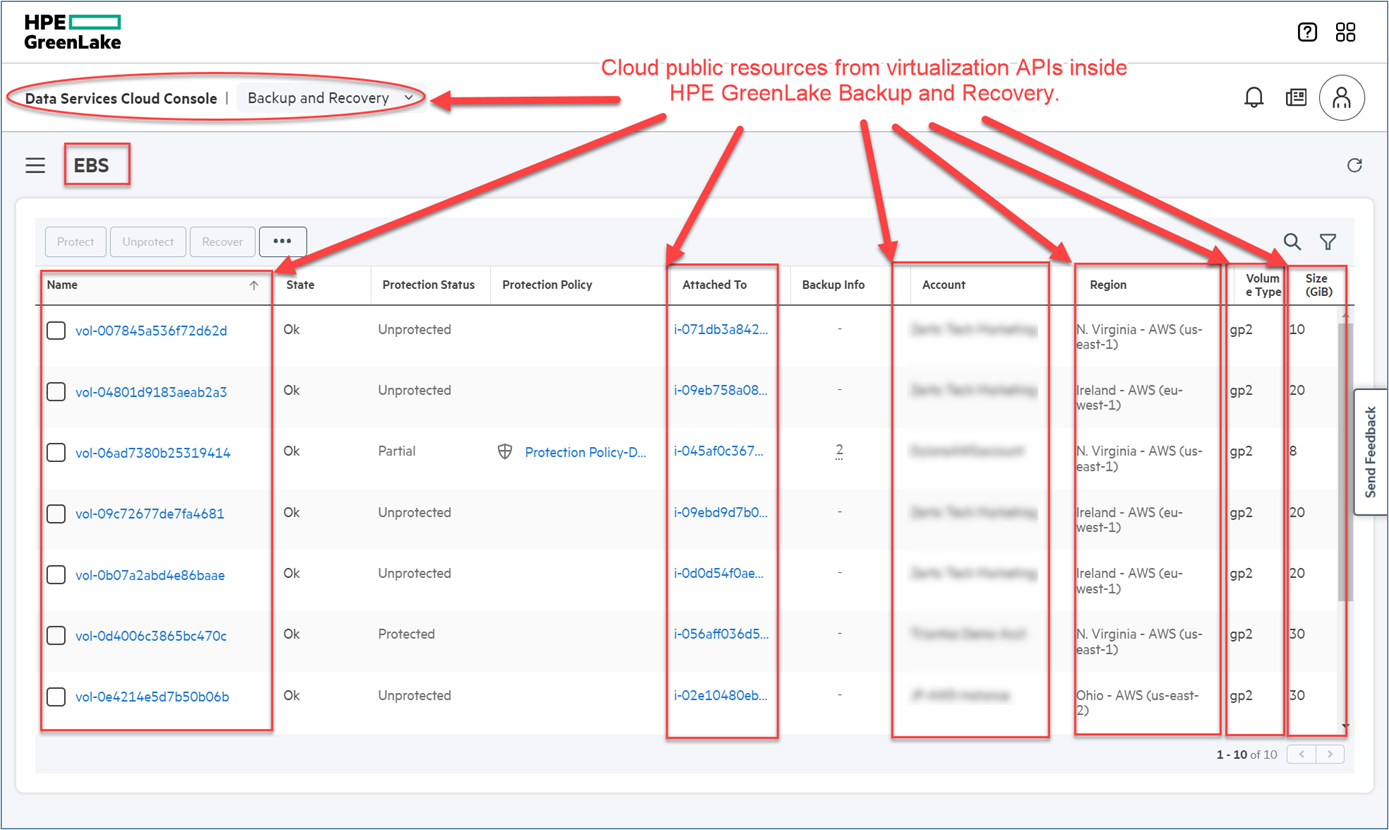Open the apps grid launcher icon
1389x830 pixels.
(x=1346, y=32)
